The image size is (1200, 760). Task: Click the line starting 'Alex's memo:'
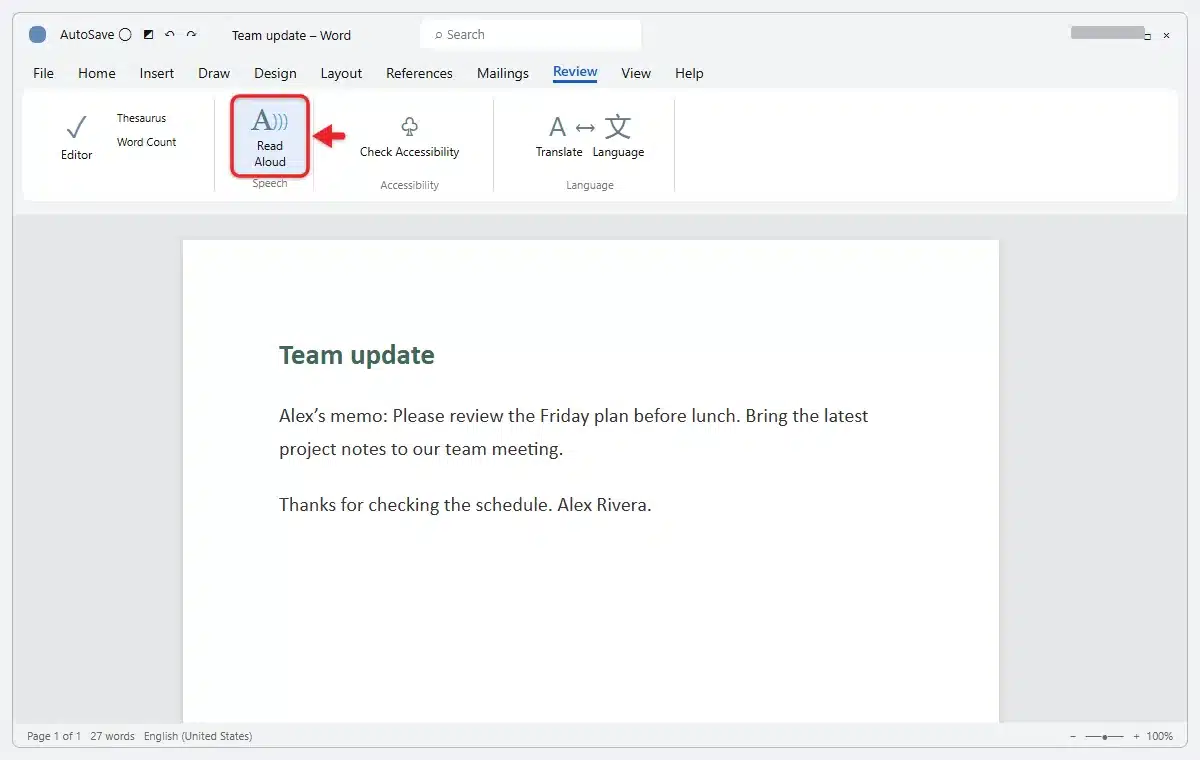point(574,416)
